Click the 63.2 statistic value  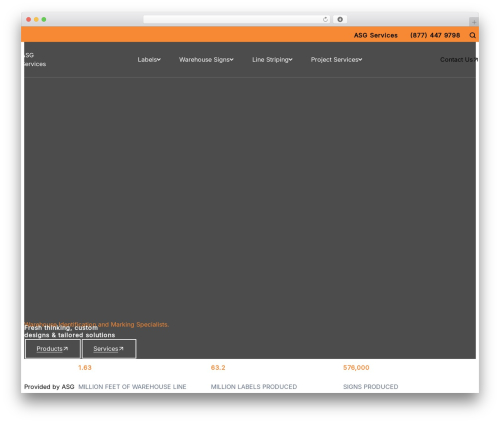coord(218,368)
